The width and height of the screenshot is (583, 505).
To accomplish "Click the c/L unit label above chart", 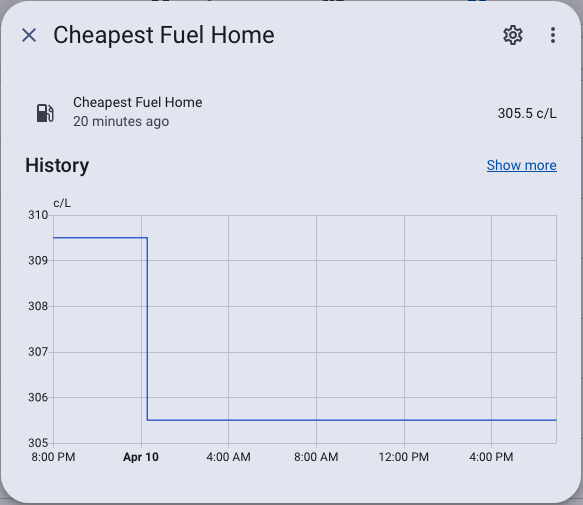I will point(62,203).
